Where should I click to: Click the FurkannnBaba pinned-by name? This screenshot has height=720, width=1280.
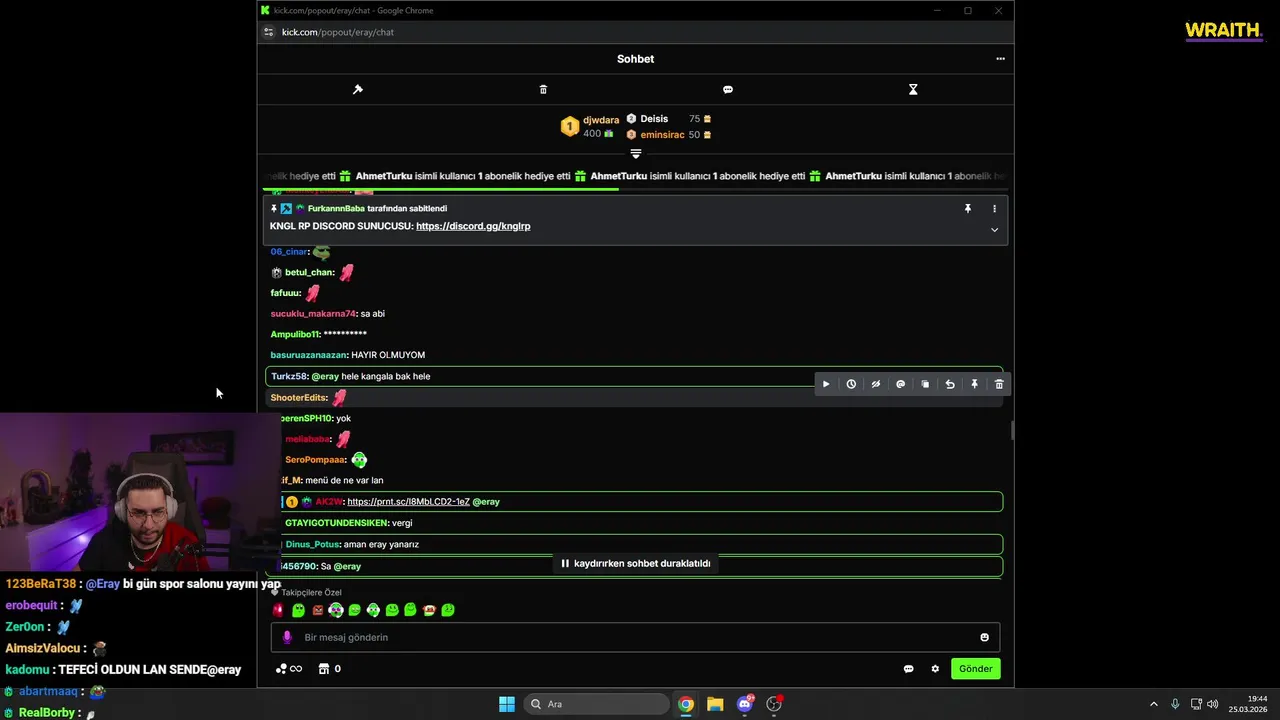336,209
